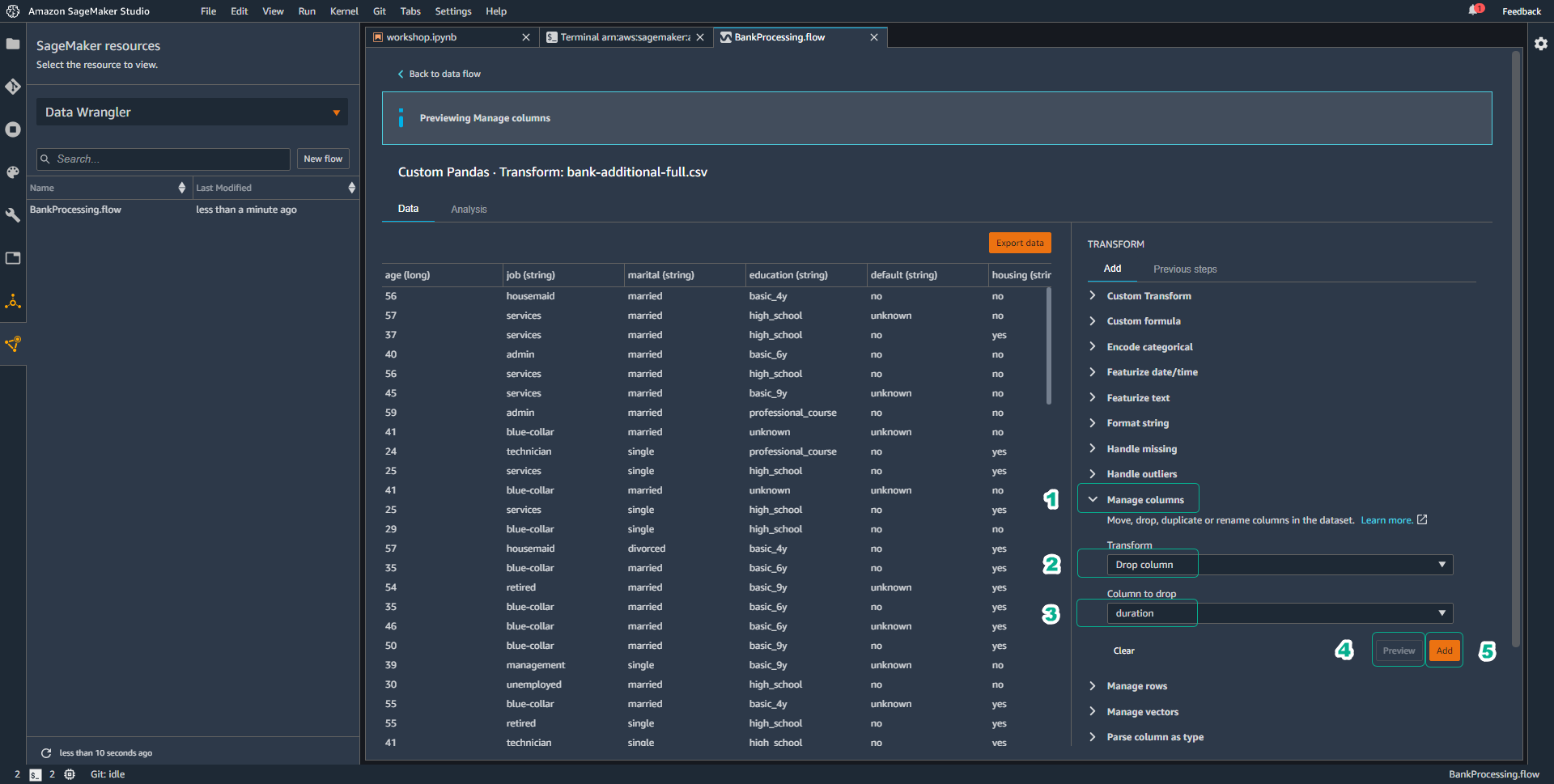Close the Terminal tab
Viewport: 1554px width, 784px height.
pos(700,37)
